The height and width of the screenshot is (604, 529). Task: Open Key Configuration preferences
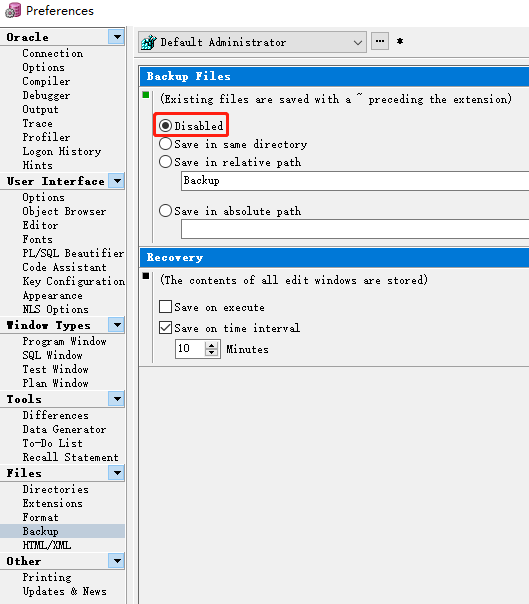[73, 281]
